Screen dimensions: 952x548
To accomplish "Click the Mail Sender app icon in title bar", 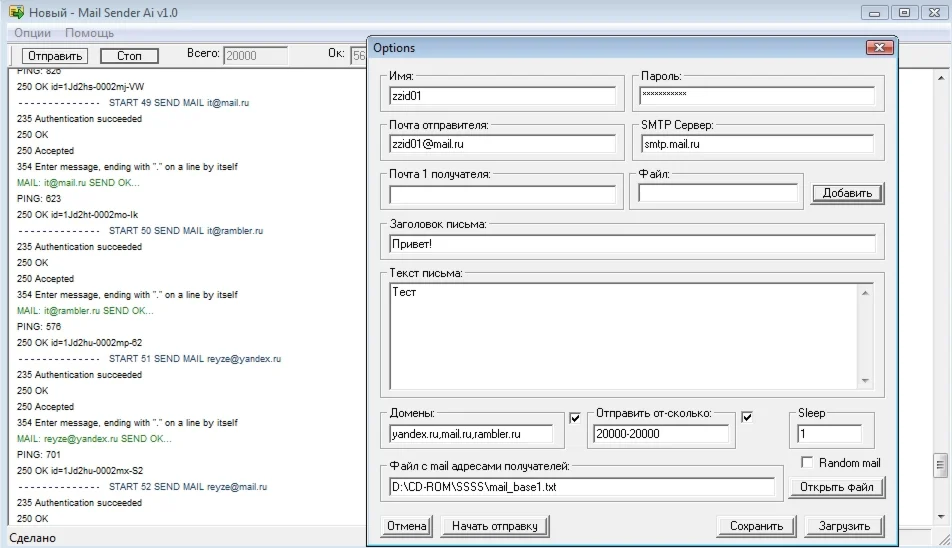I will [x=16, y=13].
